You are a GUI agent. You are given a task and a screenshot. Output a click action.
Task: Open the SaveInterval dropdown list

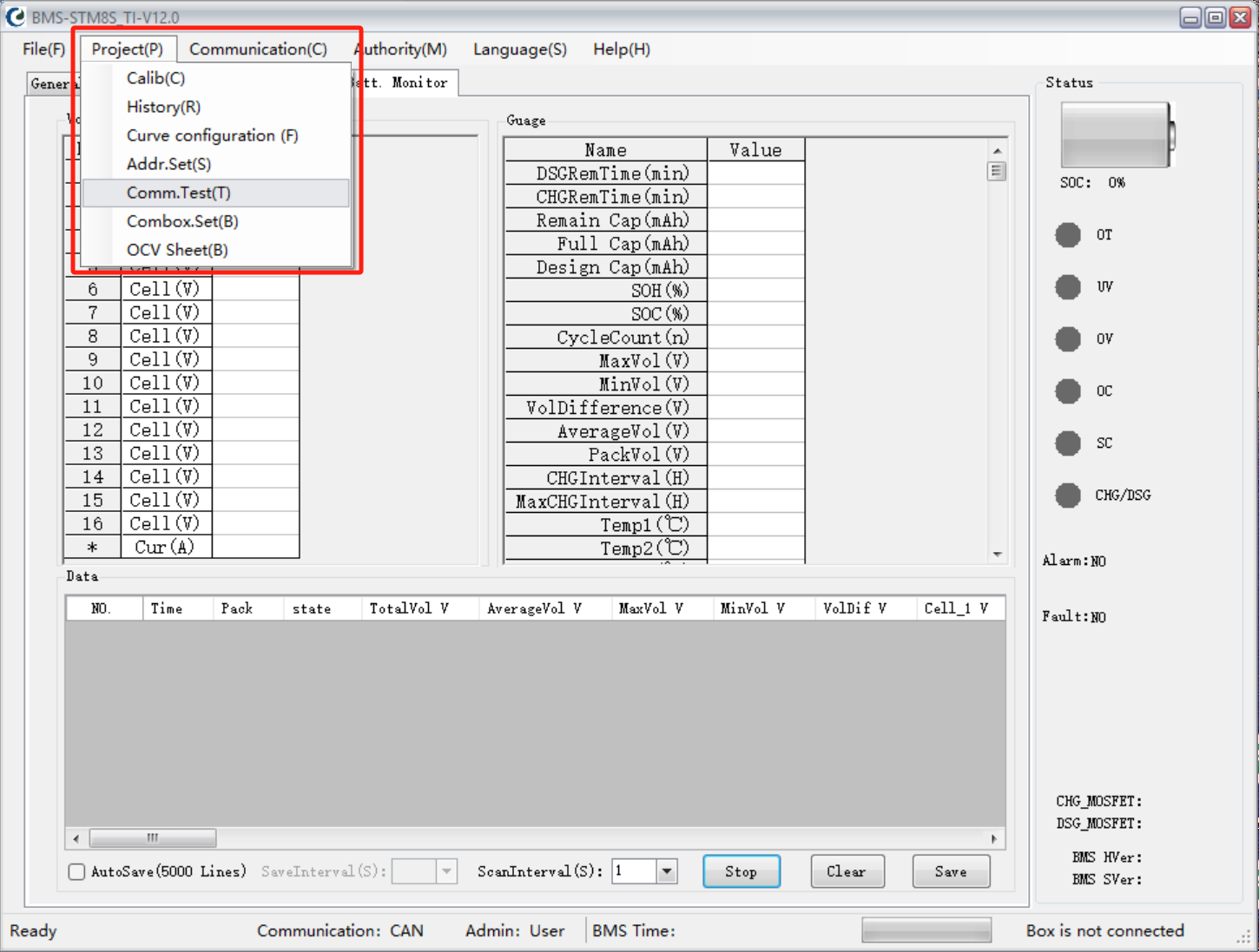point(446,871)
